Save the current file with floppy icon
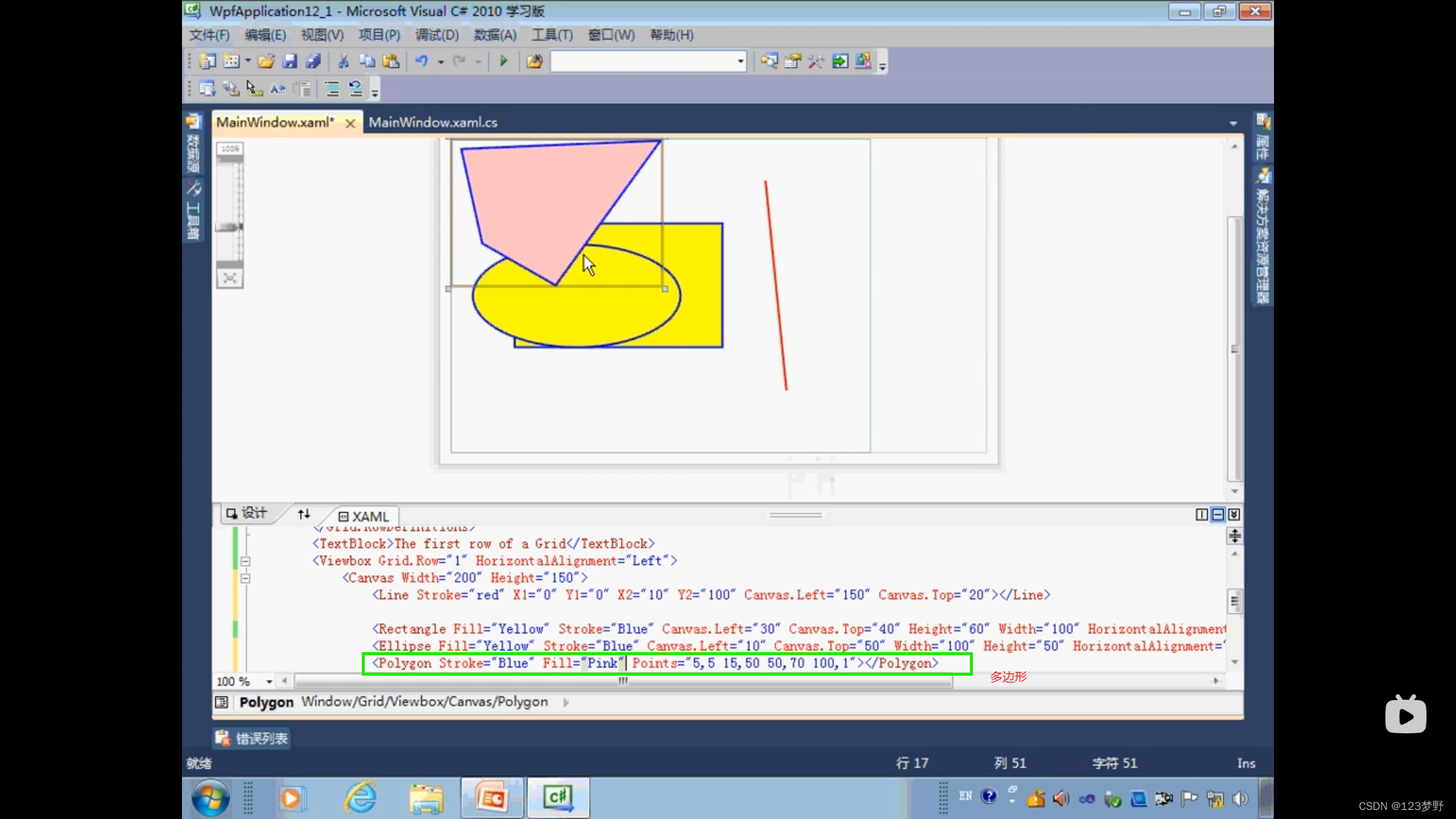This screenshot has height=819, width=1456. (290, 61)
